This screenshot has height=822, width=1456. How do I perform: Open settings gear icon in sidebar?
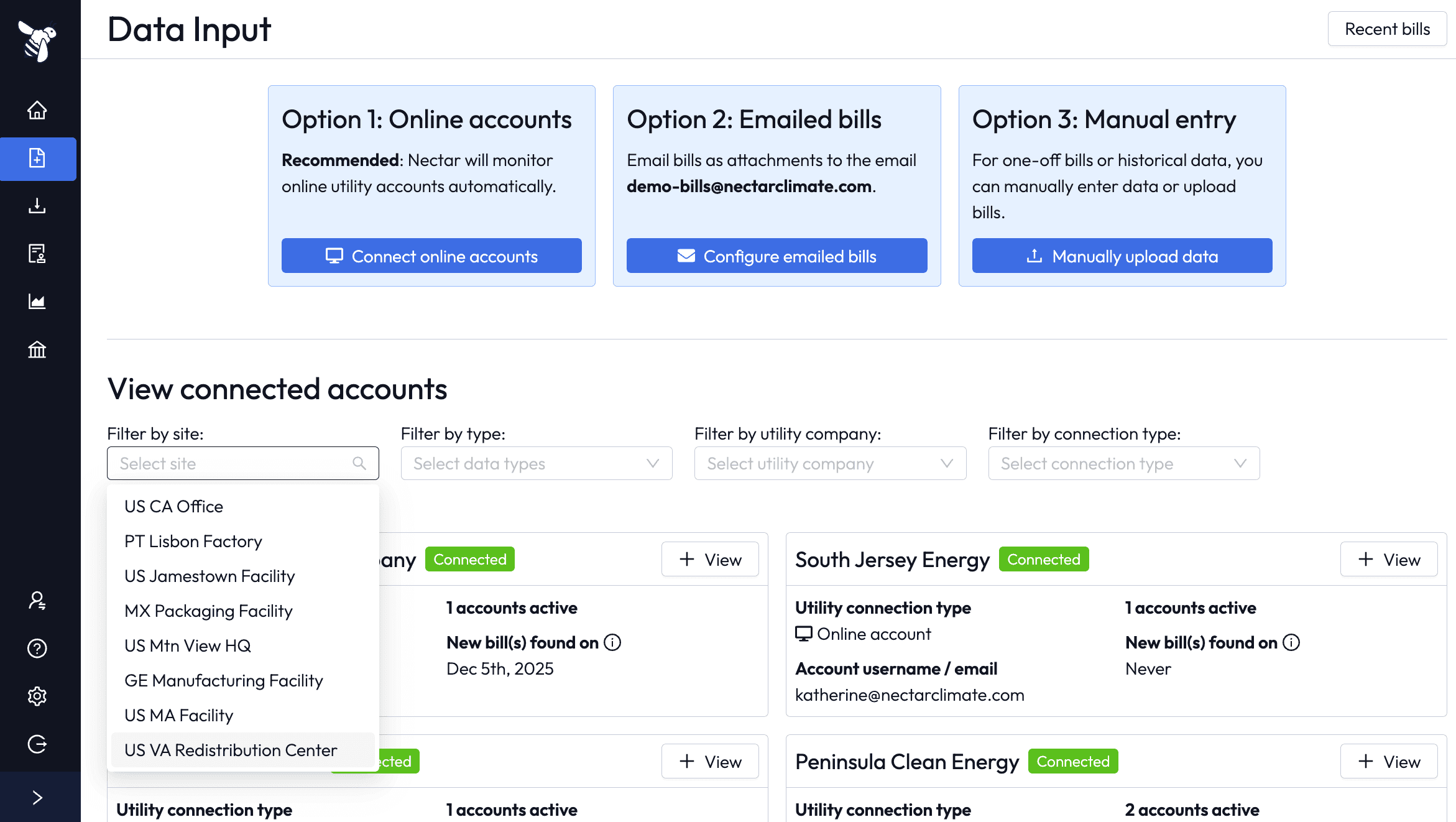click(37, 696)
